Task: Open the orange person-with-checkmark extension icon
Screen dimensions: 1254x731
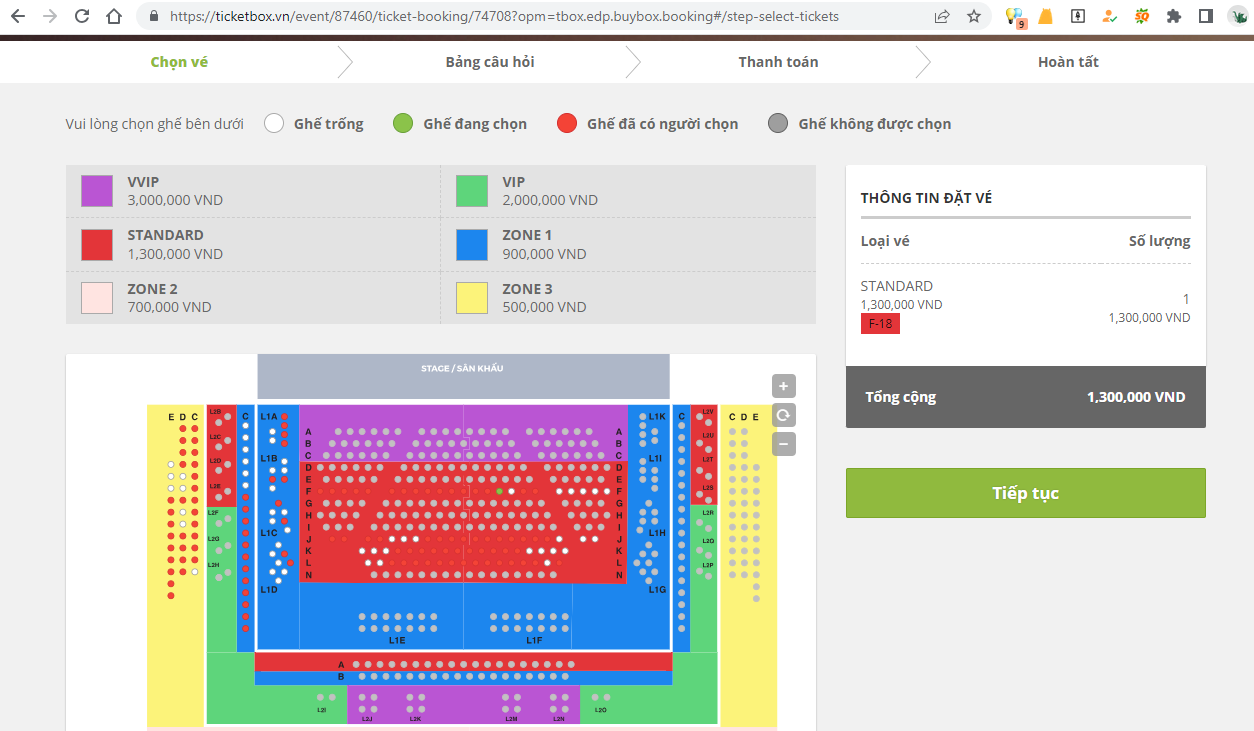Action: pyautogui.click(x=1109, y=16)
